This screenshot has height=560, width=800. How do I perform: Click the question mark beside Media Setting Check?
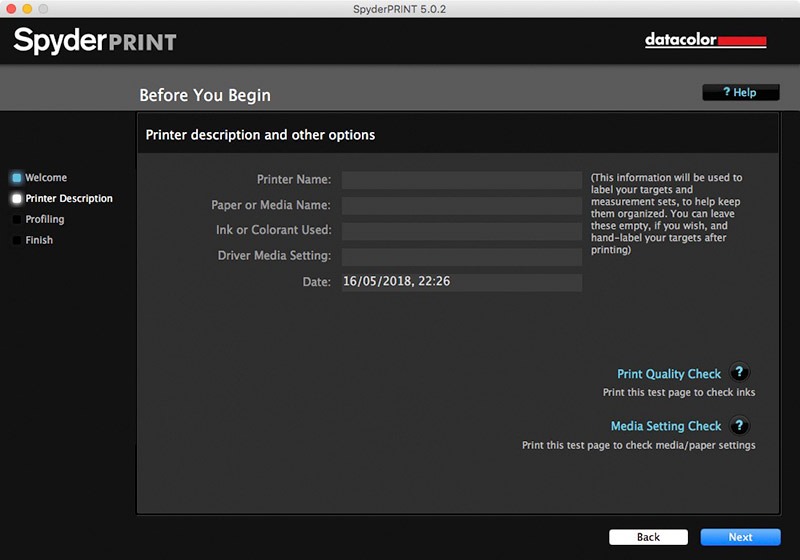(739, 426)
